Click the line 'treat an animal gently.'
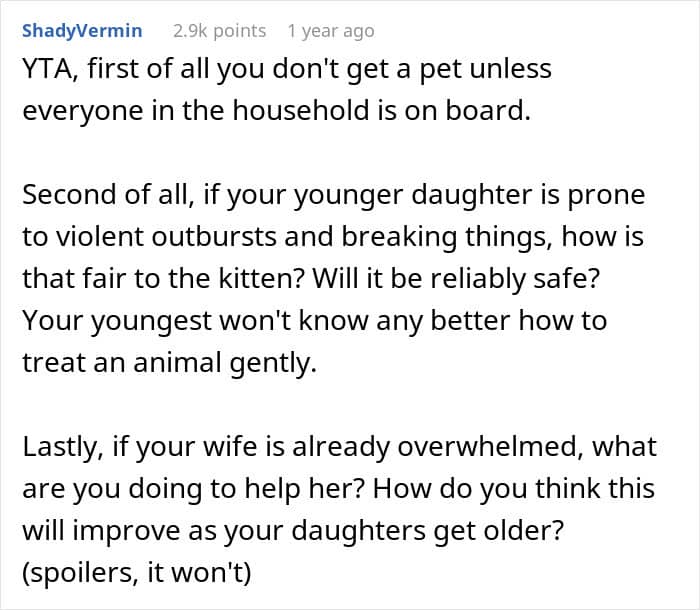The image size is (700, 610). click(x=170, y=363)
